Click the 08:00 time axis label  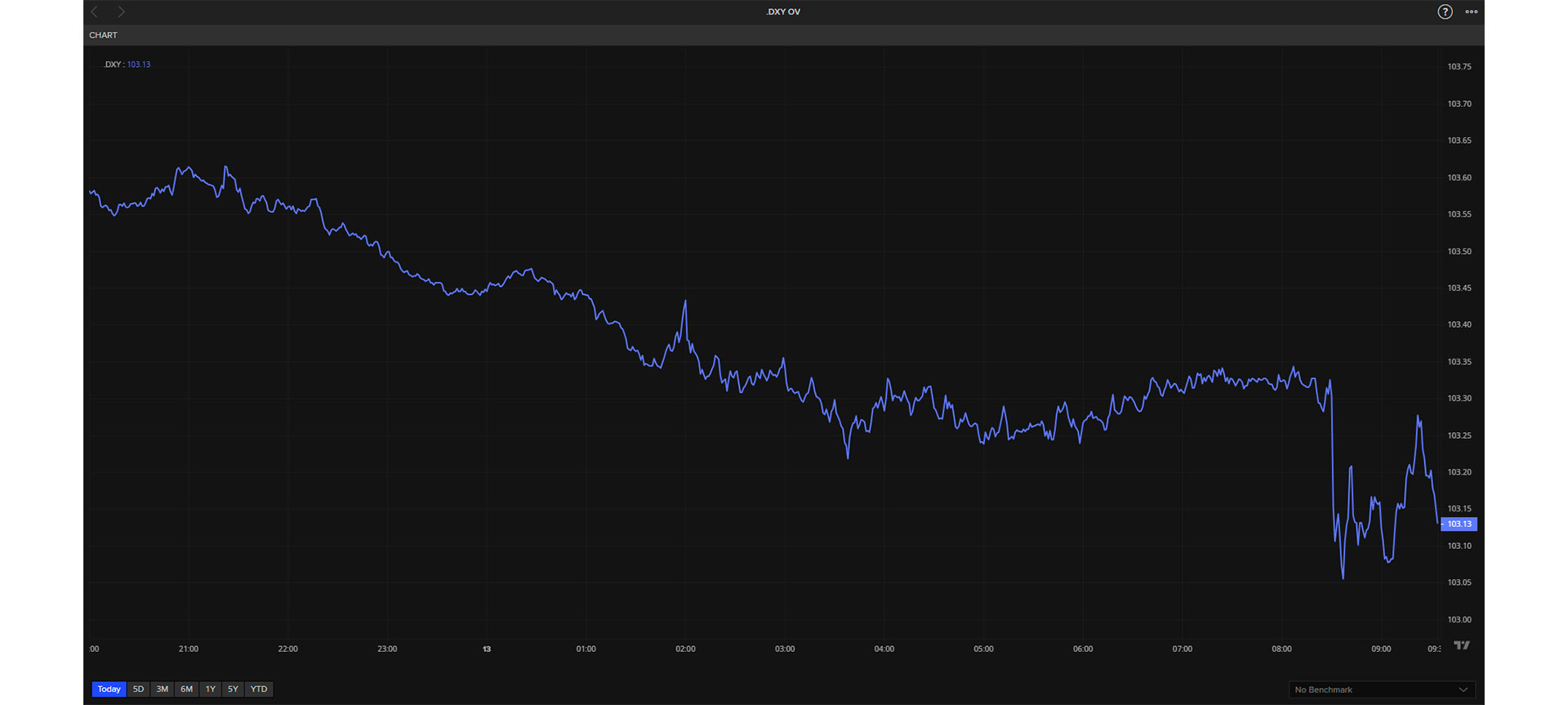click(x=1281, y=649)
